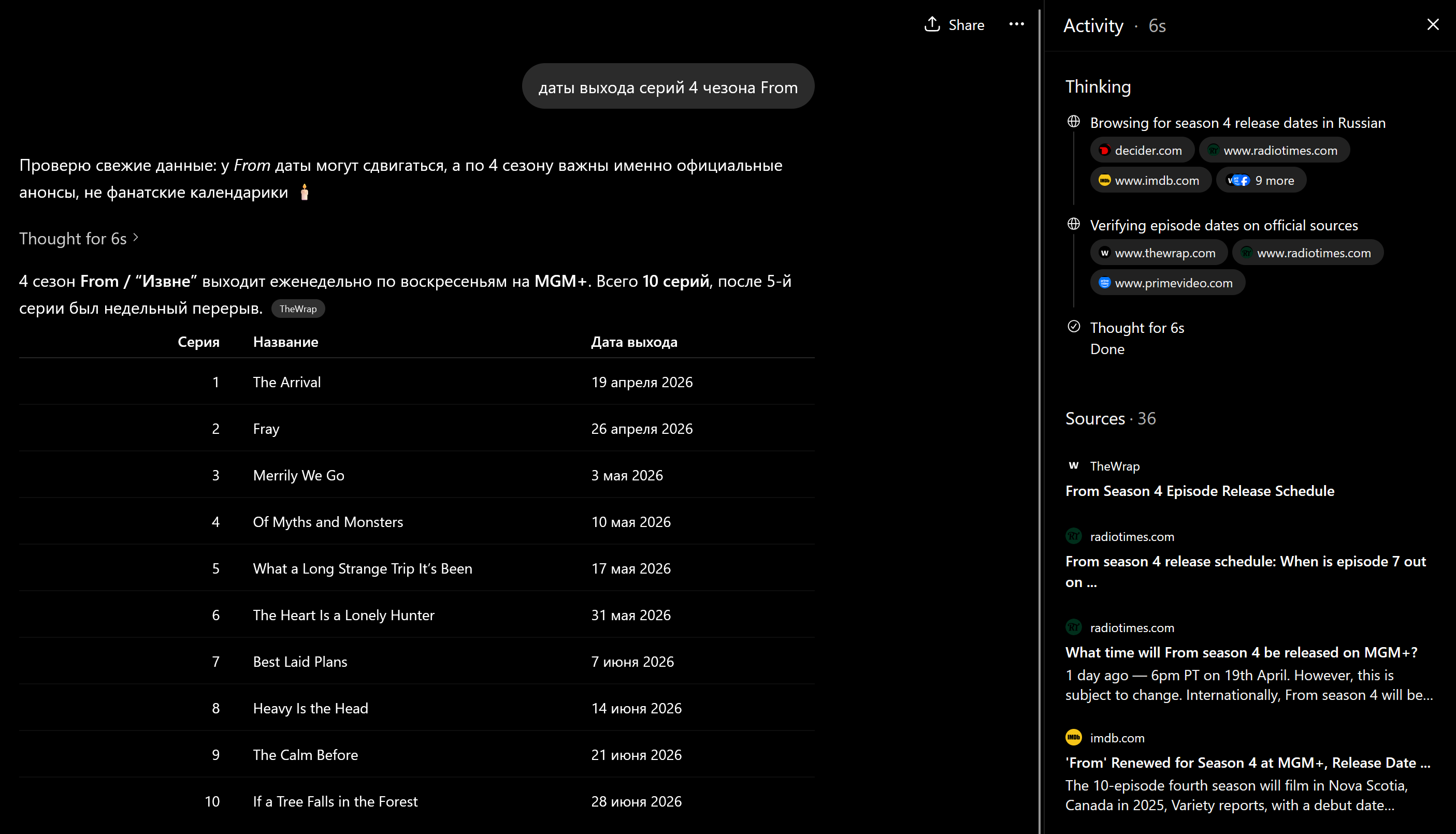
Task: Click the checkmark icon beside Thought for 6s
Action: pyautogui.click(x=1074, y=327)
